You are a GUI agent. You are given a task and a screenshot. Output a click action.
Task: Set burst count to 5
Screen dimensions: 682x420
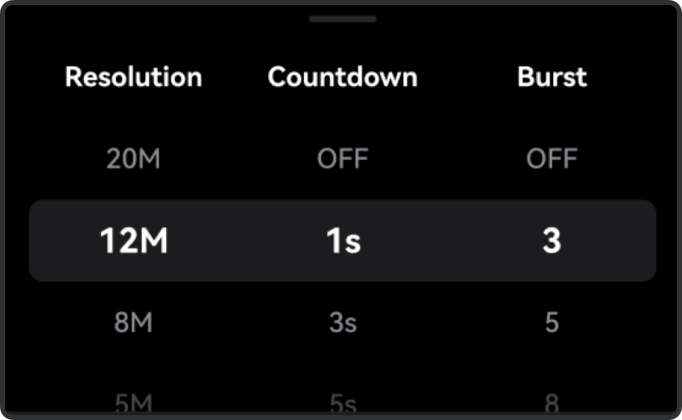(x=552, y=323)
